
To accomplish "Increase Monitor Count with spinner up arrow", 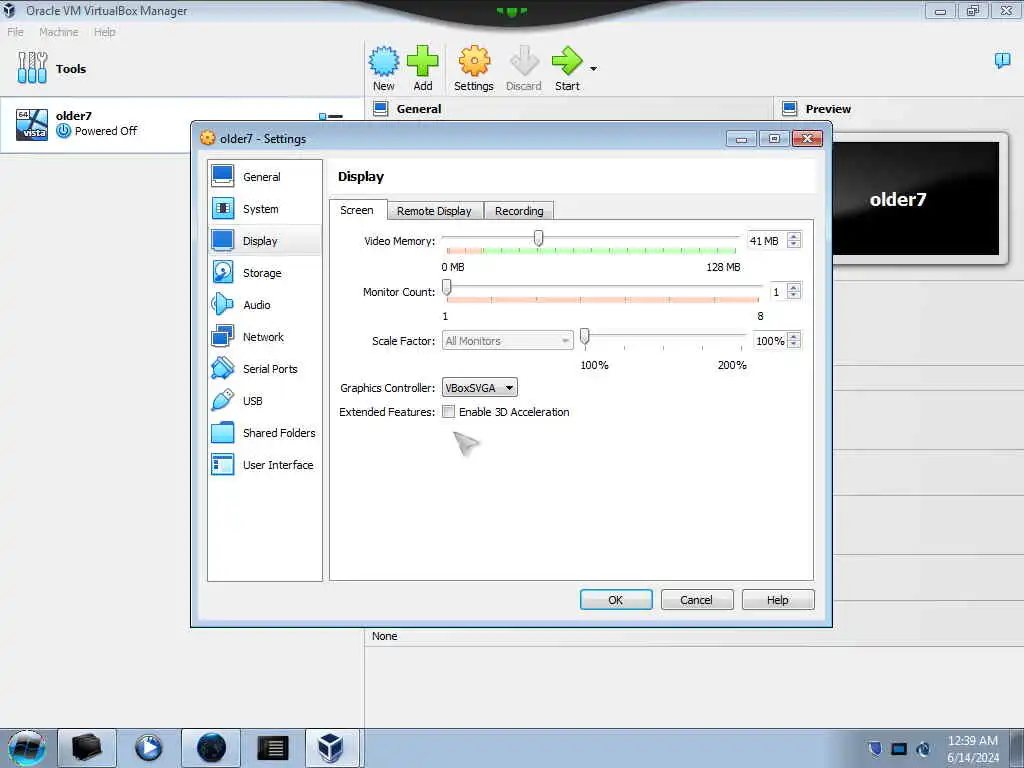I will click(x=793, y=287).
